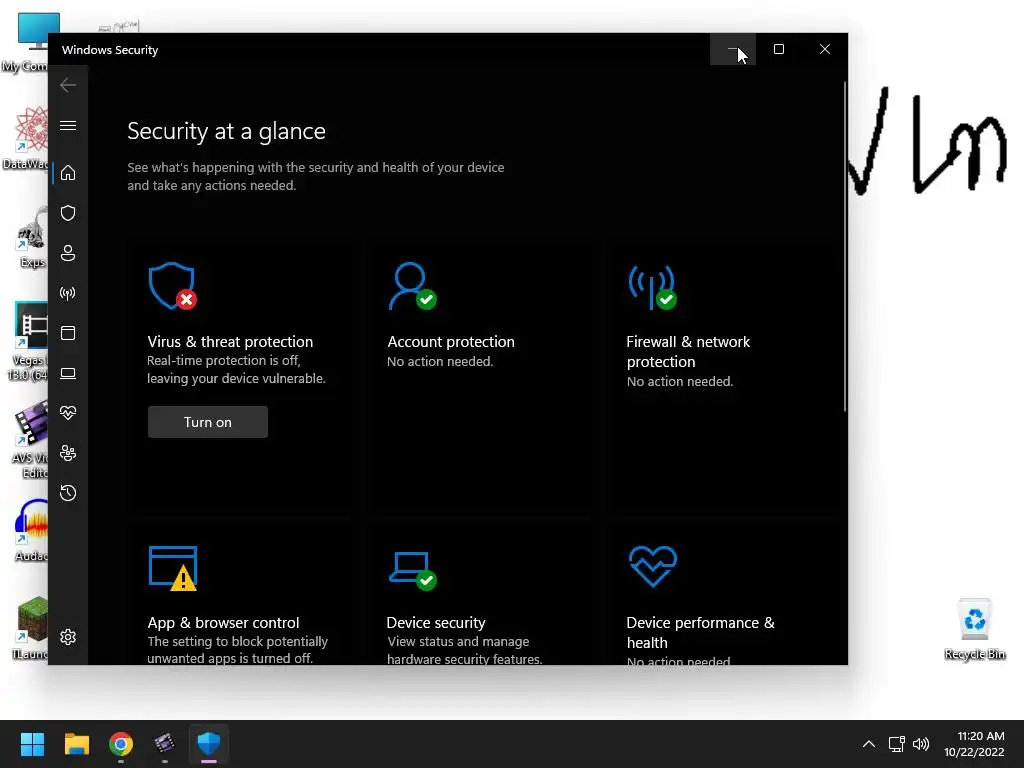Open Account protection person icon in sidebar
Image resolution: width=1024 pixels, height=768 pixels.
tap(68, 253)
